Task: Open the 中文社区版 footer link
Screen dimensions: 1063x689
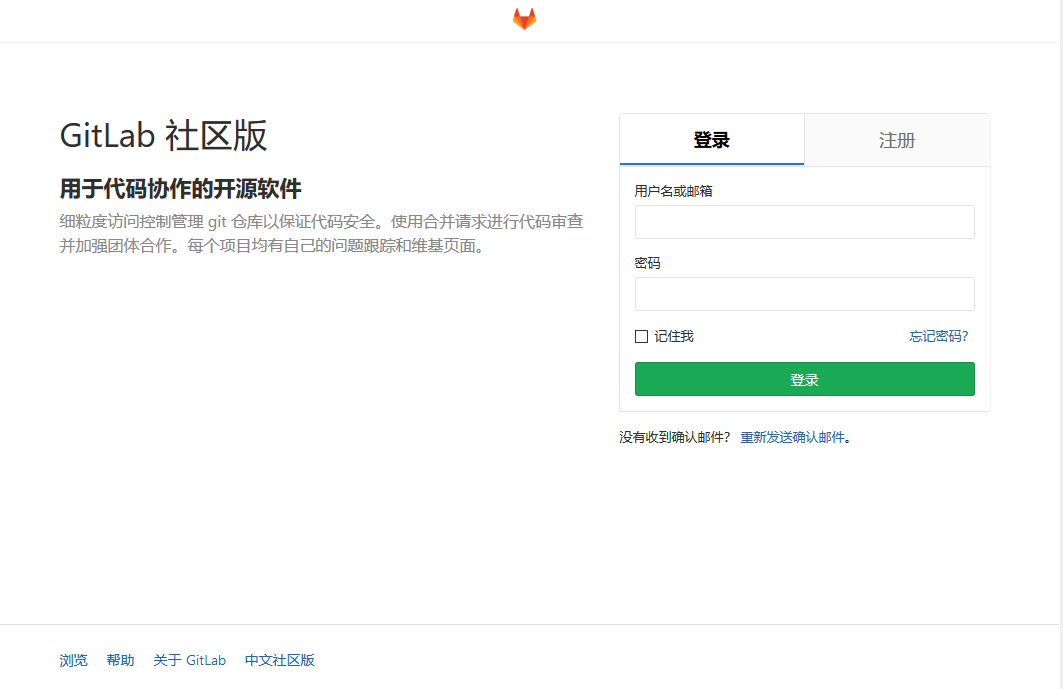Action: pyautogui.click(x=279, y=660)
